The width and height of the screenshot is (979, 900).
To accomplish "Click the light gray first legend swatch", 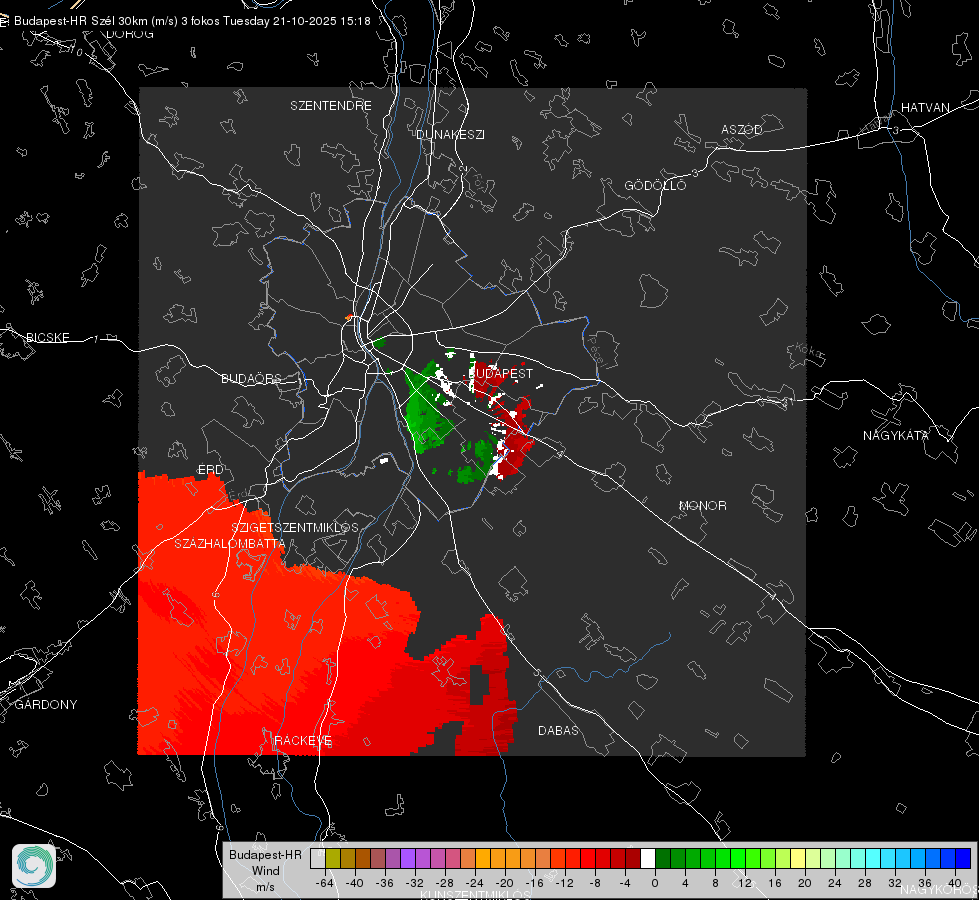I will click(x=318, y=858).
